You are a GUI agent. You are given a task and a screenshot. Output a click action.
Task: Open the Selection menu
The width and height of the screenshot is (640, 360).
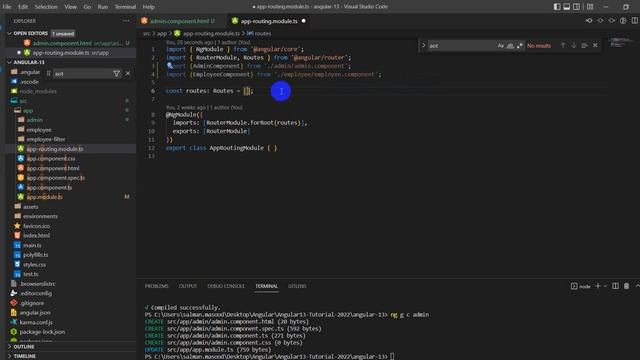click(46, 7)
